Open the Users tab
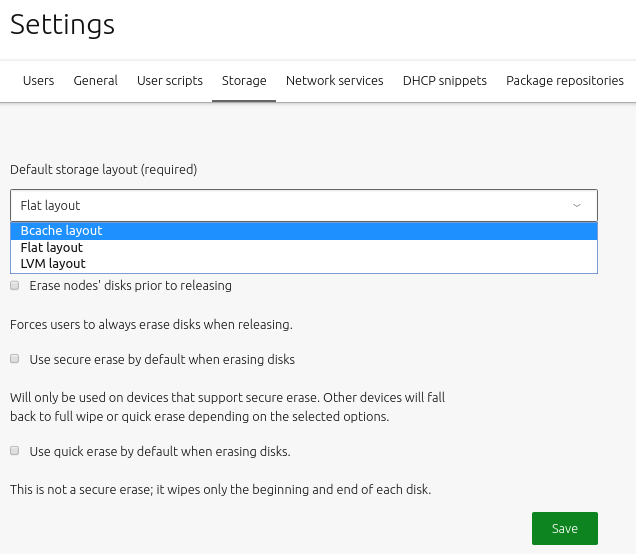 point(38,81)
